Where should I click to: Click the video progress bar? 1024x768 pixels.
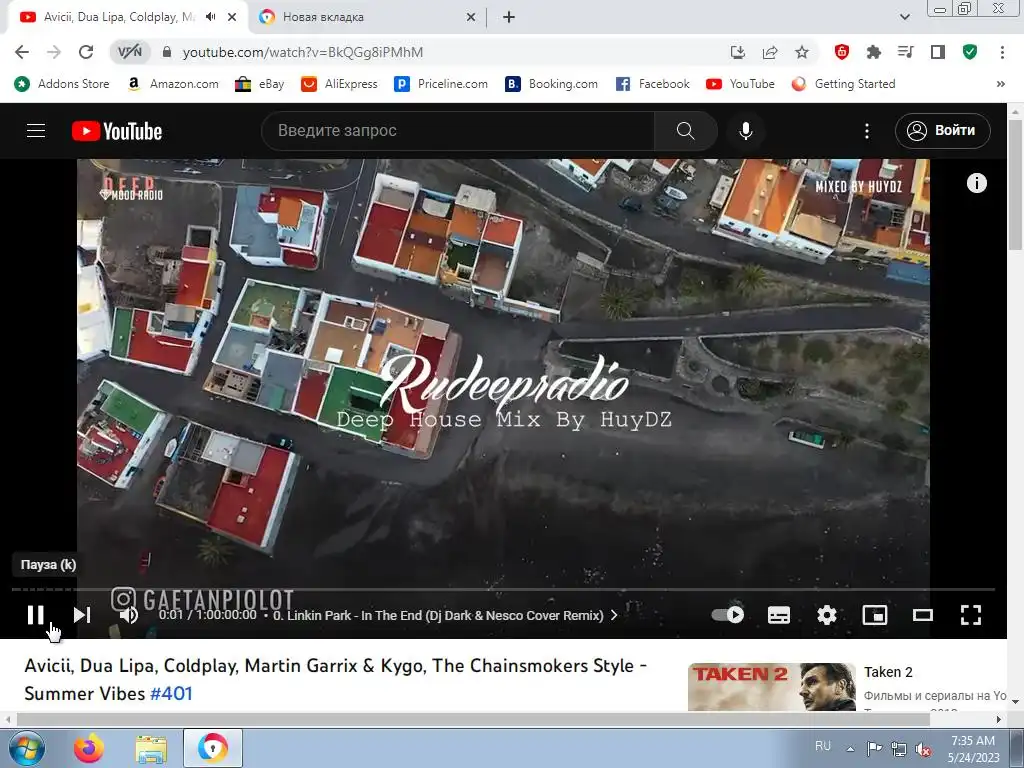coord(503,589)
